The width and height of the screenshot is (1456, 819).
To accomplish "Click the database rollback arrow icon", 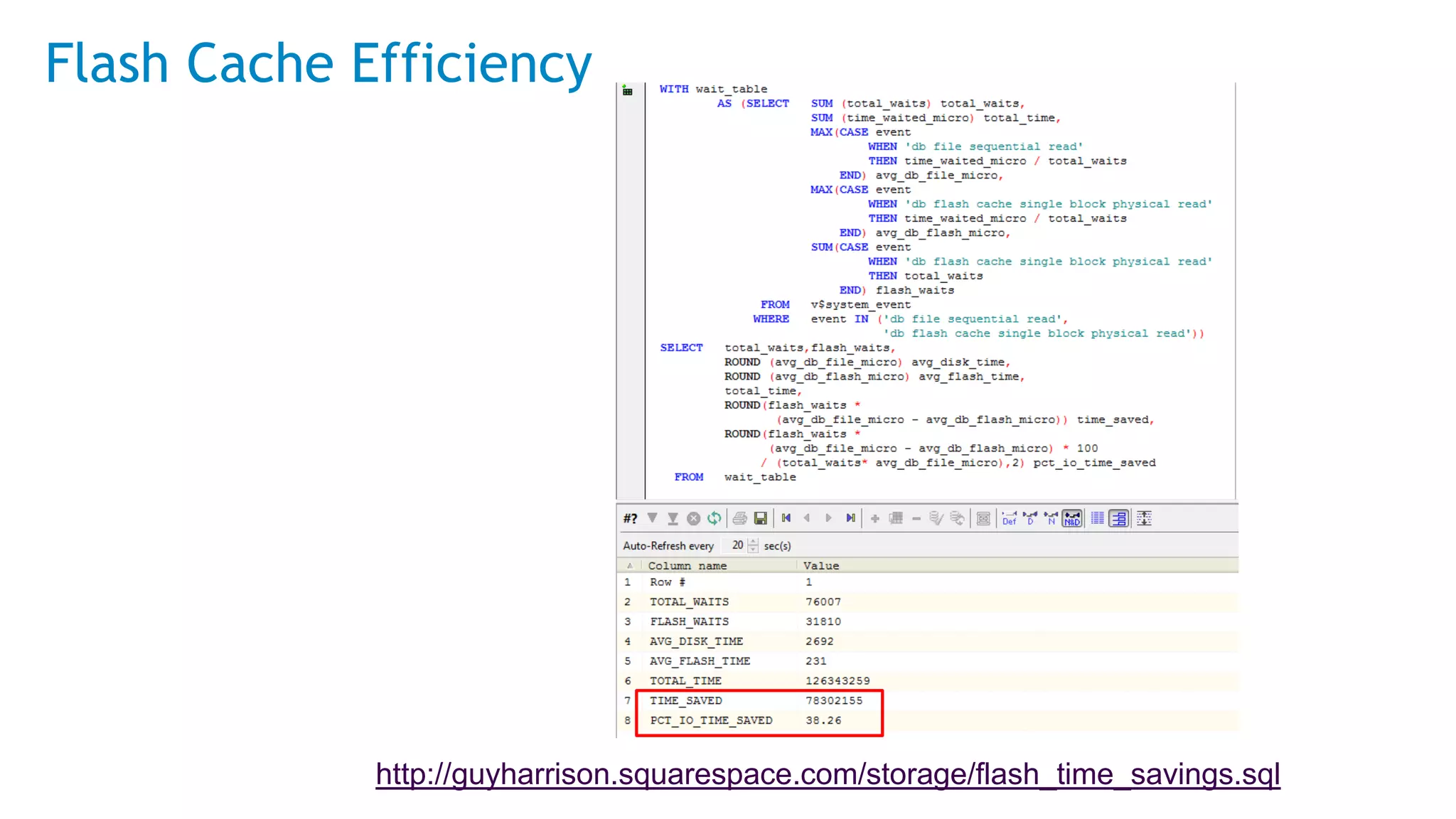I will tap(958, 518).
